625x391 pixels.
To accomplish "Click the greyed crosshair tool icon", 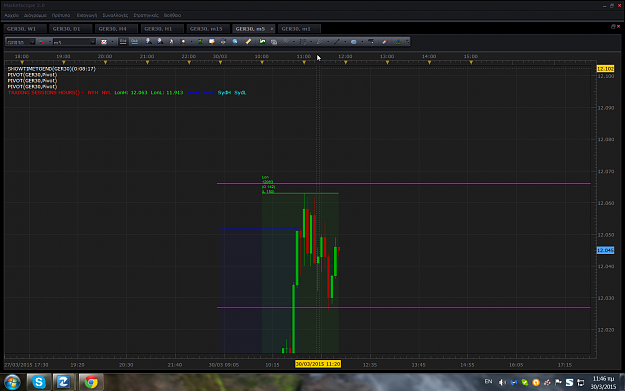I will pos(286,41).
